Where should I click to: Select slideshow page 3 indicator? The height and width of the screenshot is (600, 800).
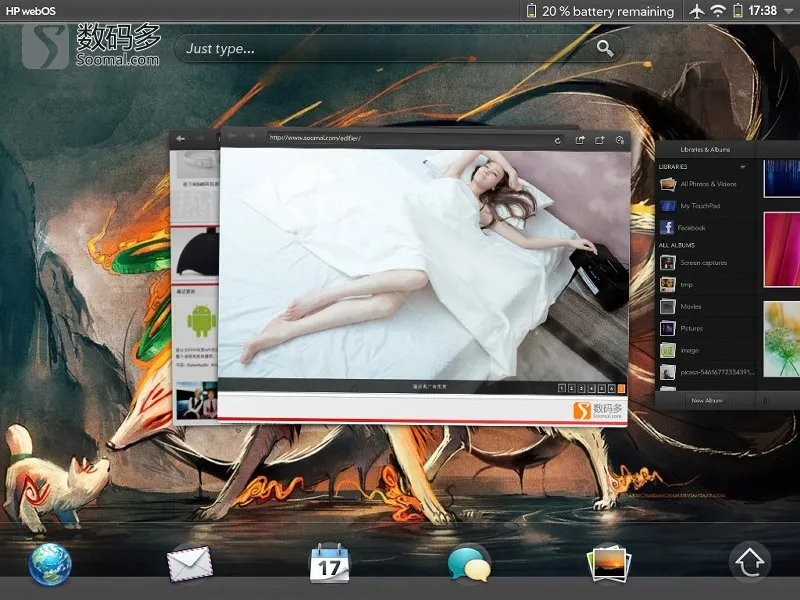(x=582, y=388)
